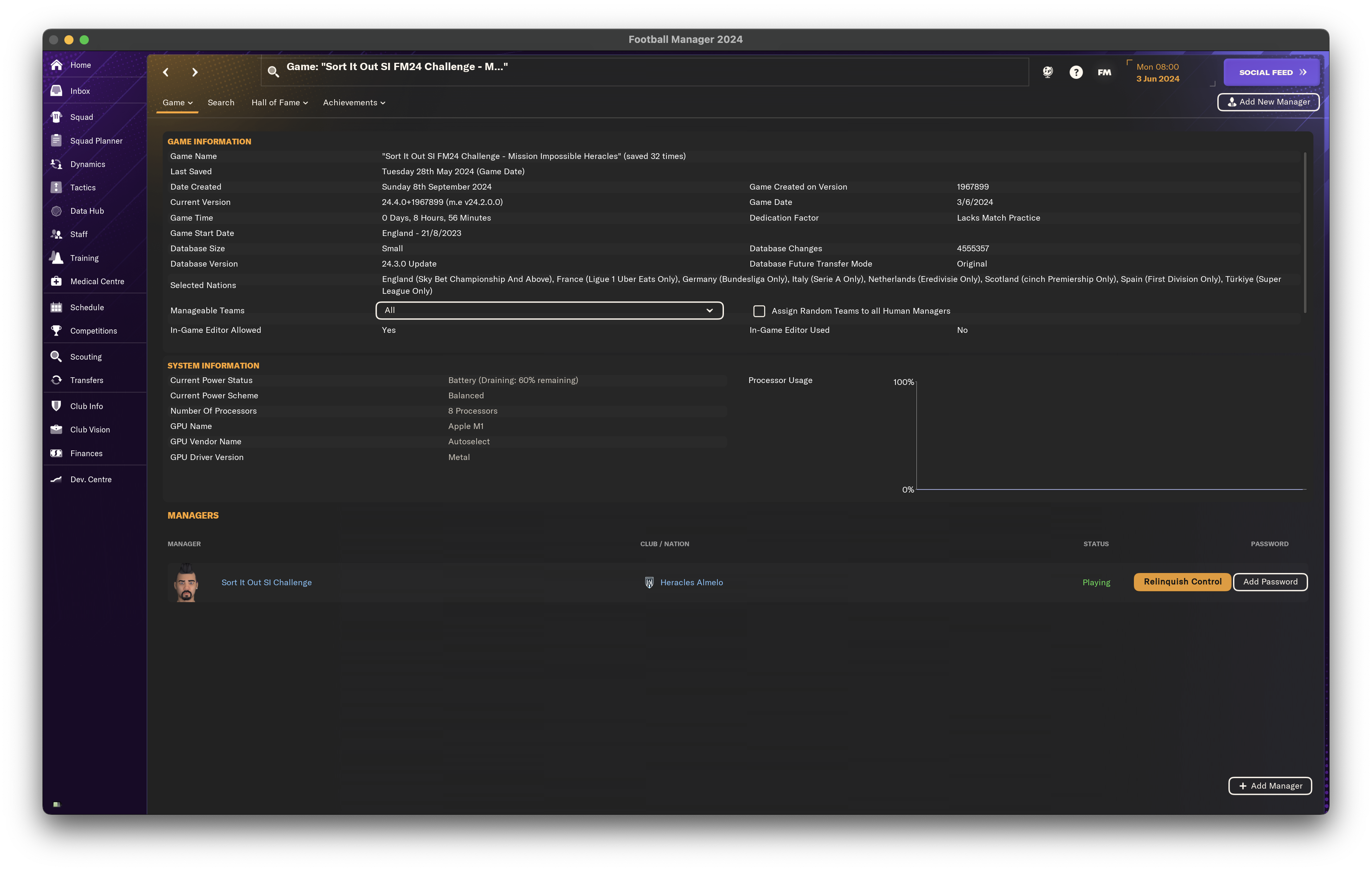Image resolution: width=1372 pixels, height=871 pixels.
Task: Click the 'Lacks Match Practice' value
Action: point(998,218)
